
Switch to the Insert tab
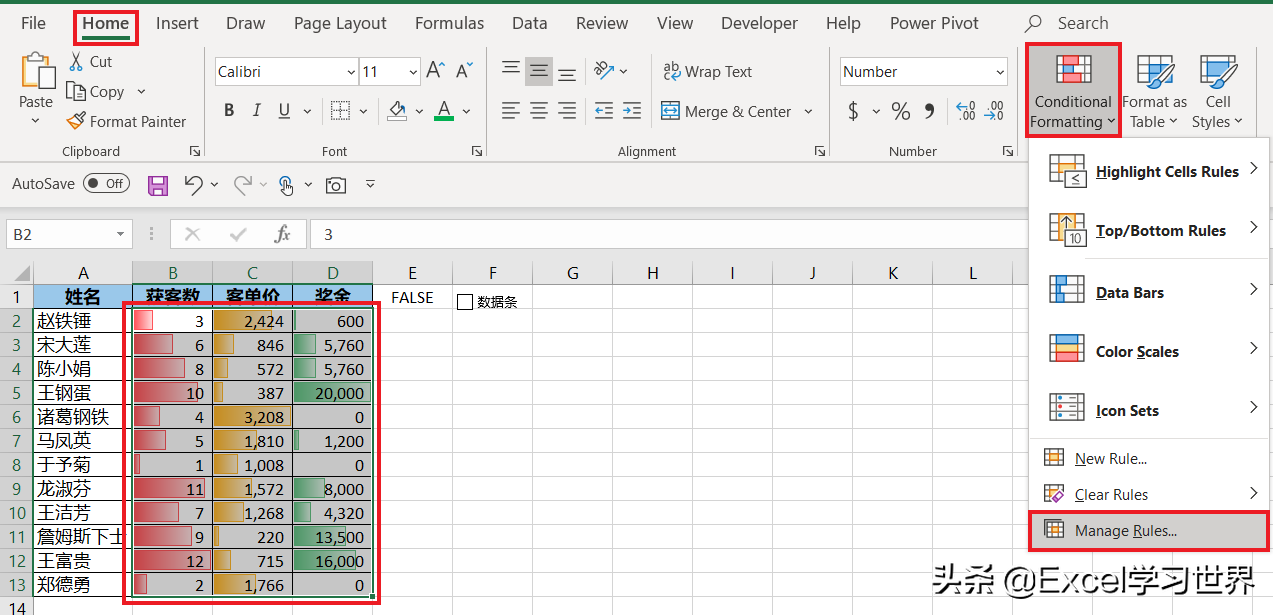[x=177, y=23]
